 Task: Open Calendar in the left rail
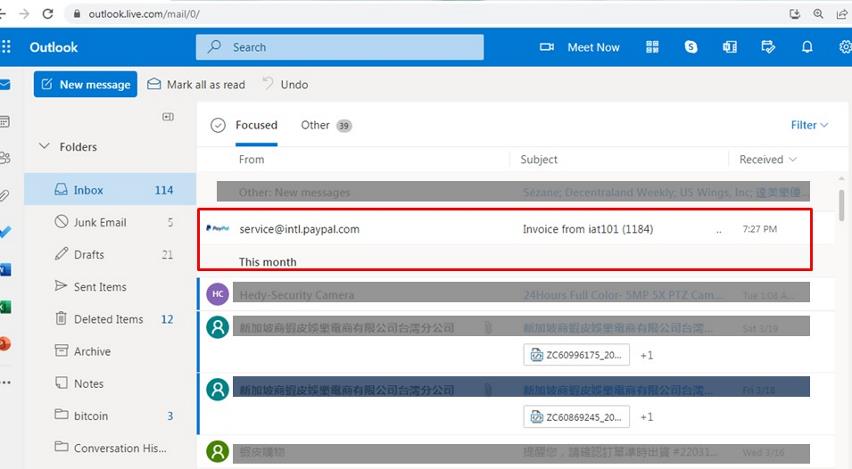click(5, 121)
